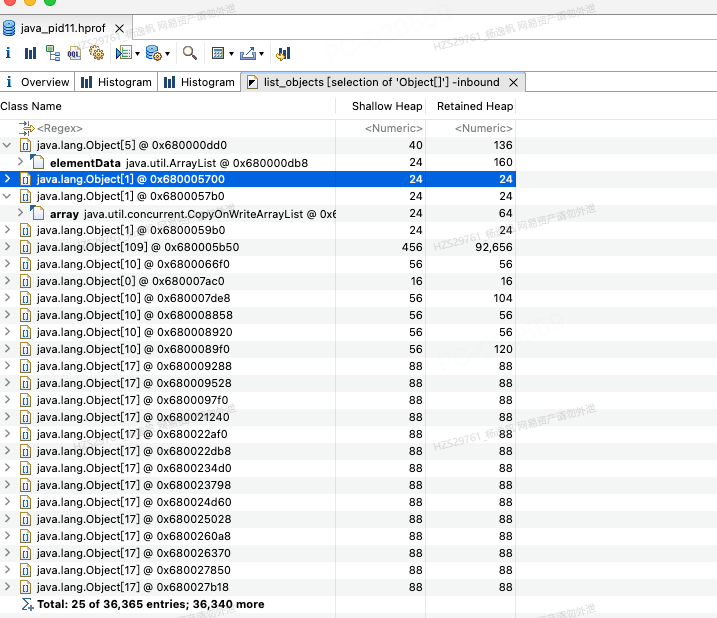Expand the array CopyOnWriteArrayList node
The width and height of the screenshot is (717, 618).
[20, 213]
